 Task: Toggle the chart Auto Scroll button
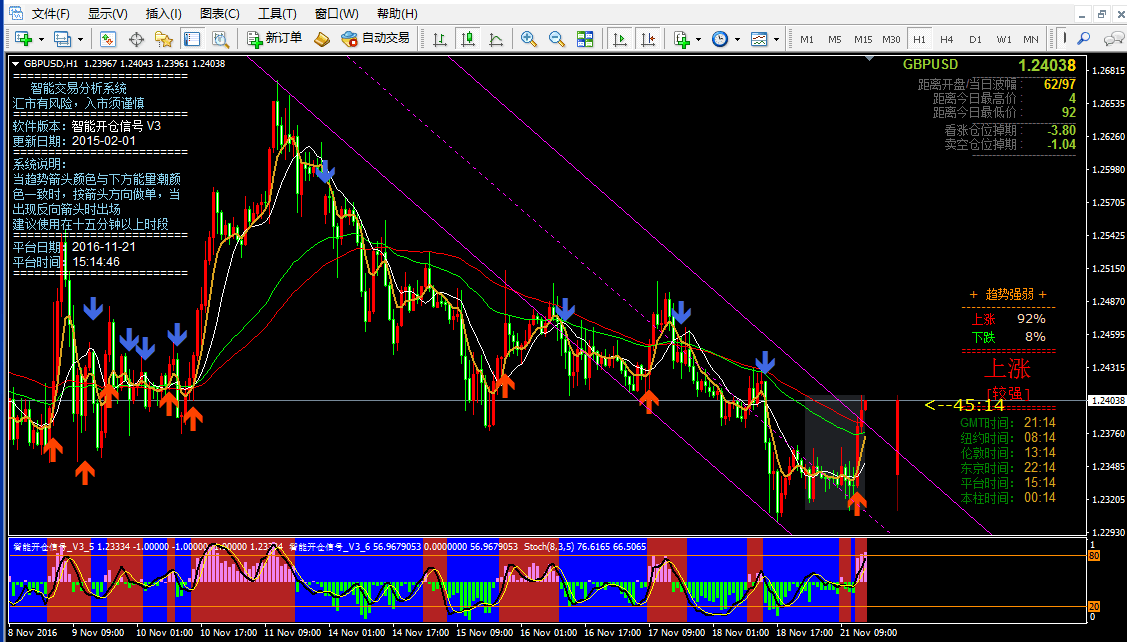(620, 39)
